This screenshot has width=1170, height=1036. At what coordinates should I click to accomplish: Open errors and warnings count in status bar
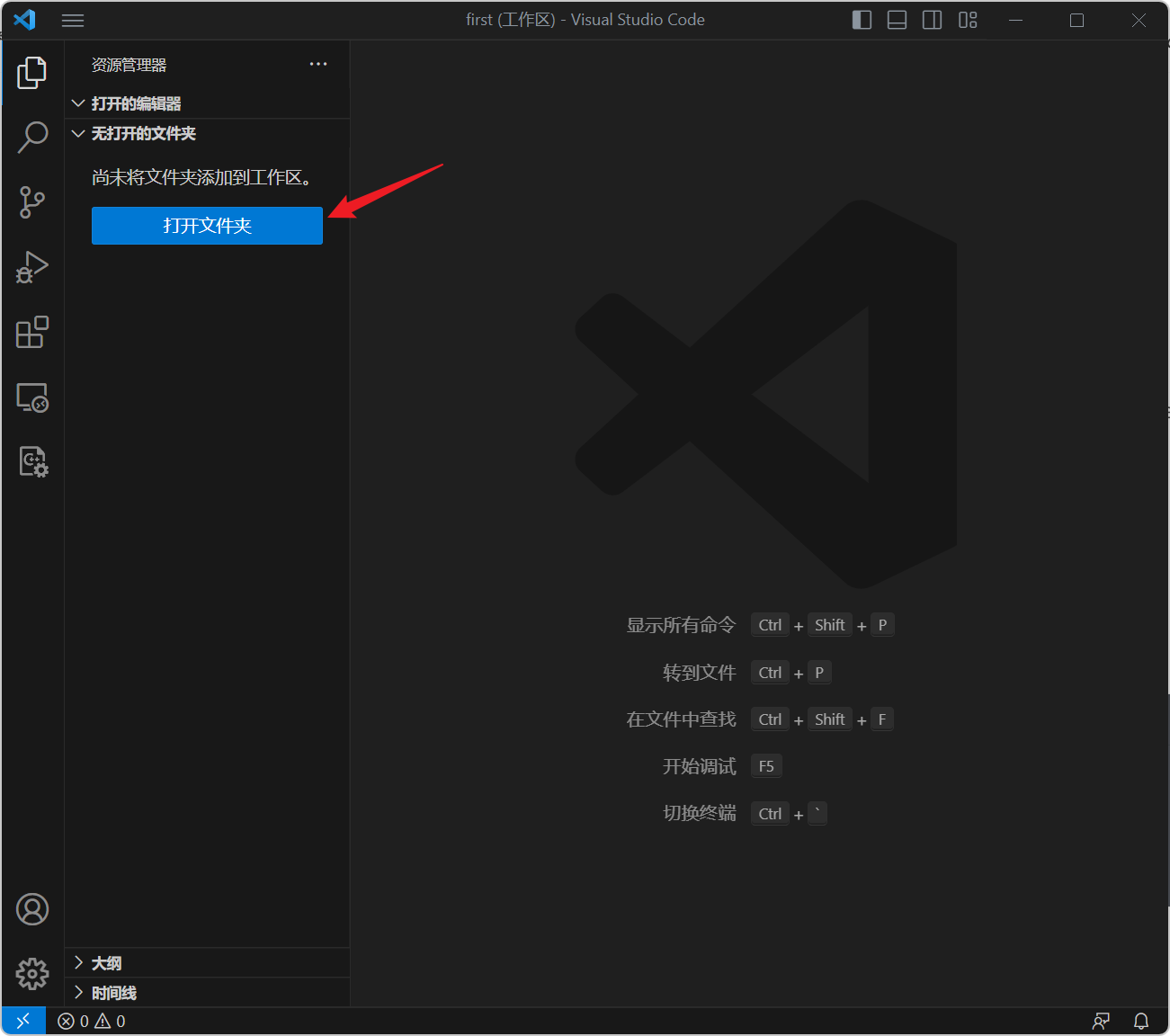pyautogui.click(x=92, y=1021)
